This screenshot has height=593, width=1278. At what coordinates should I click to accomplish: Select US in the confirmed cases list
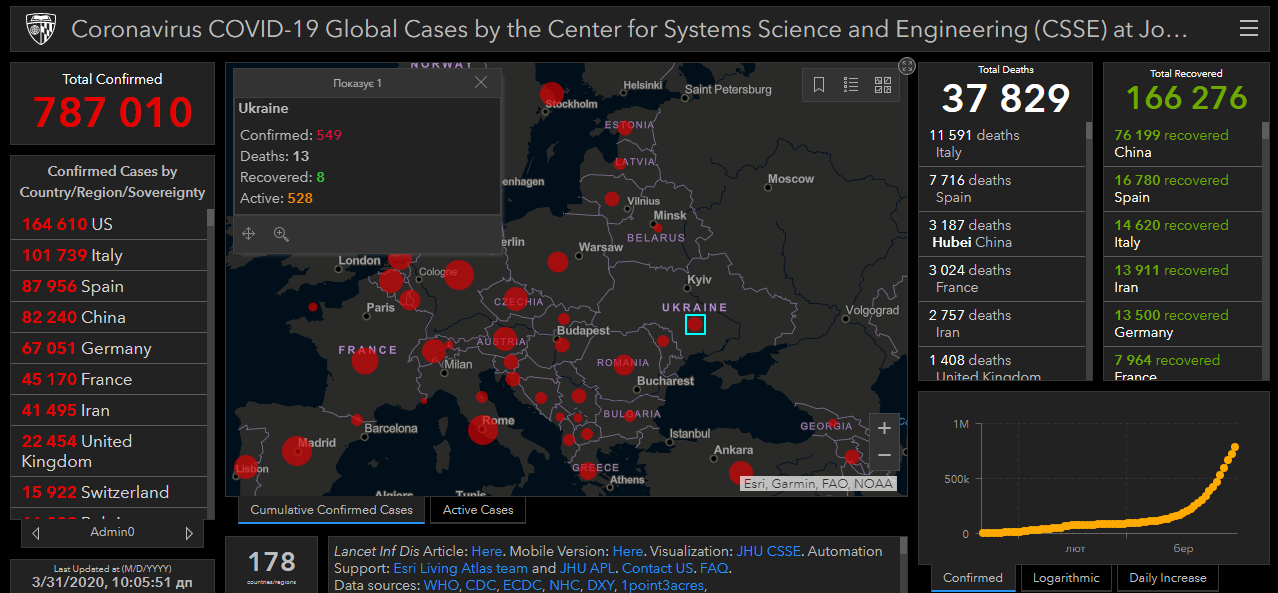pyautogui.click(x=109, y=224)
